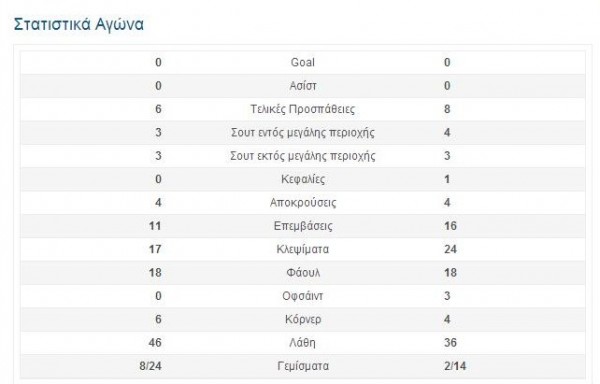Click the 8/24 crosses value
The height and width of the screenshot is (384, 600).
click(x=150, y=366)
